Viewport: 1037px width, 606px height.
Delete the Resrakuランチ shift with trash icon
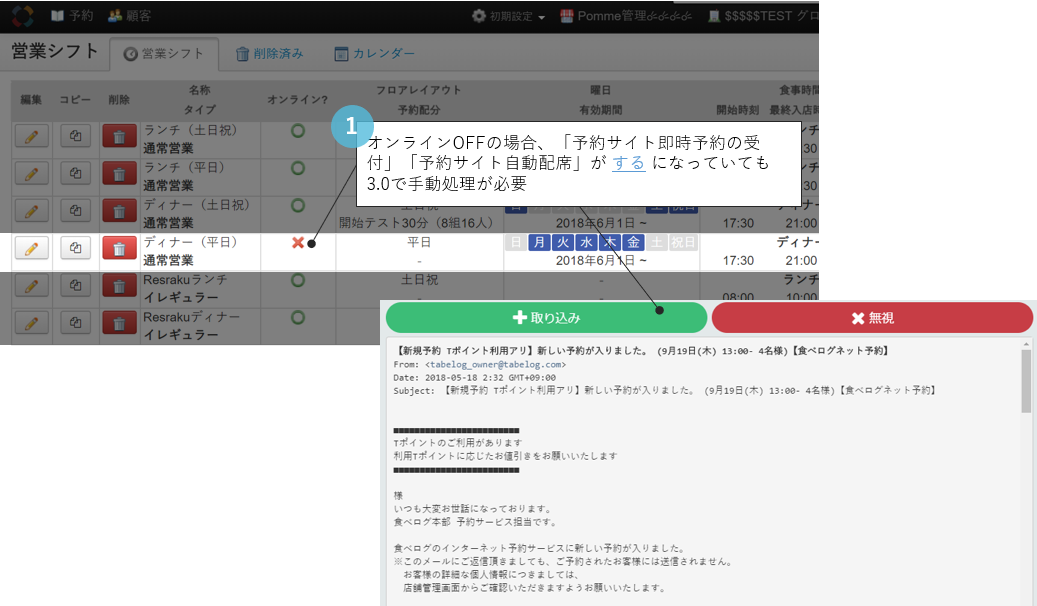click(x=119, y=286)
